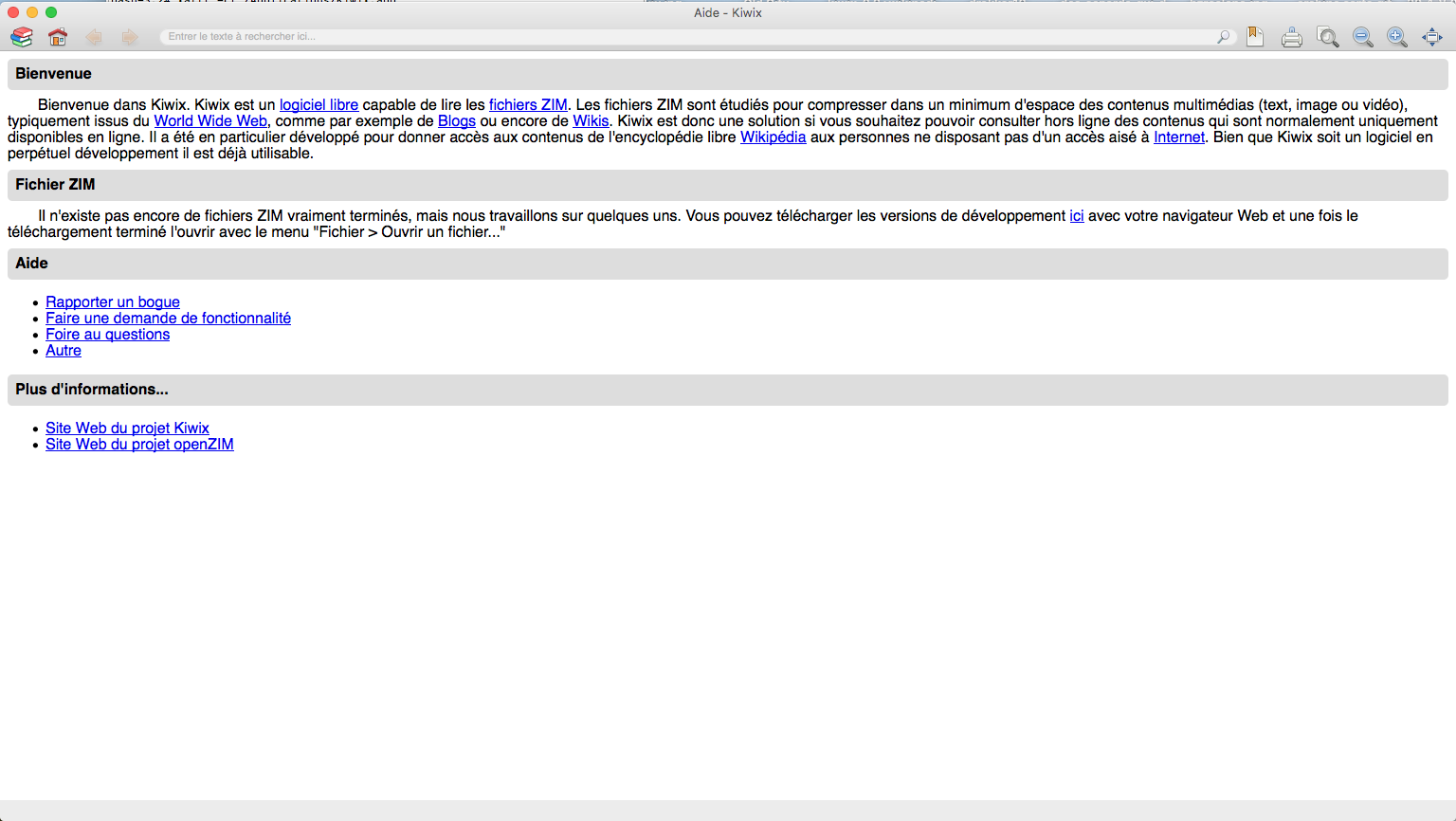
Task: Open the 'logiciel libre' link
Action: [318, 105]
